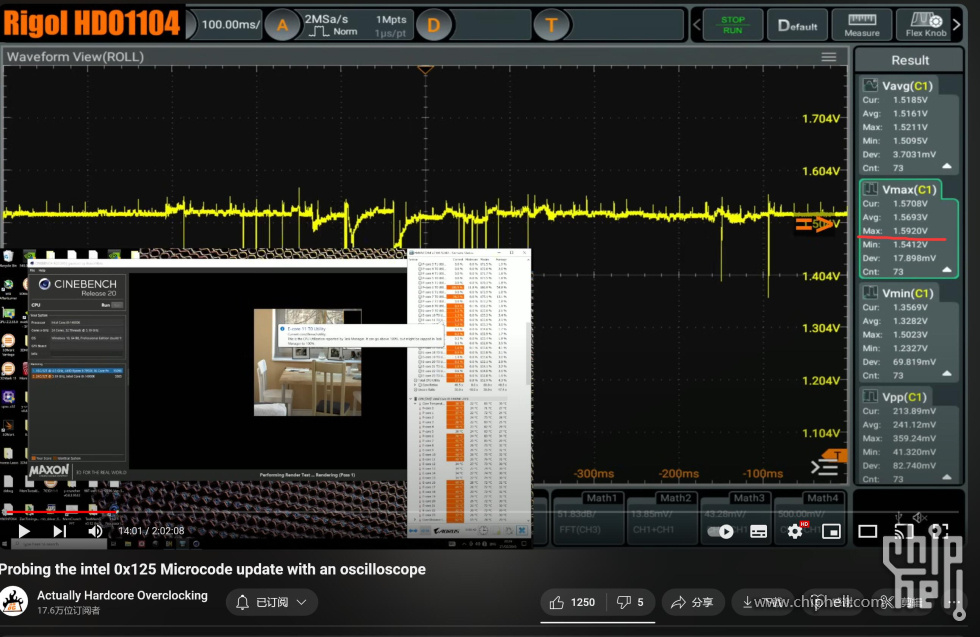Play the paused YouTube video
Image resolution: width=980 pixels, height=637 pixels.
pyautogui.click(x=24, y=531)
